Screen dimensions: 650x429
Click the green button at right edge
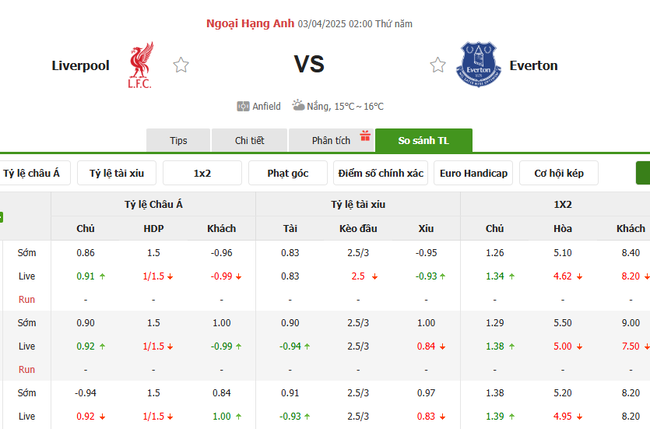(x=643, y=173)
